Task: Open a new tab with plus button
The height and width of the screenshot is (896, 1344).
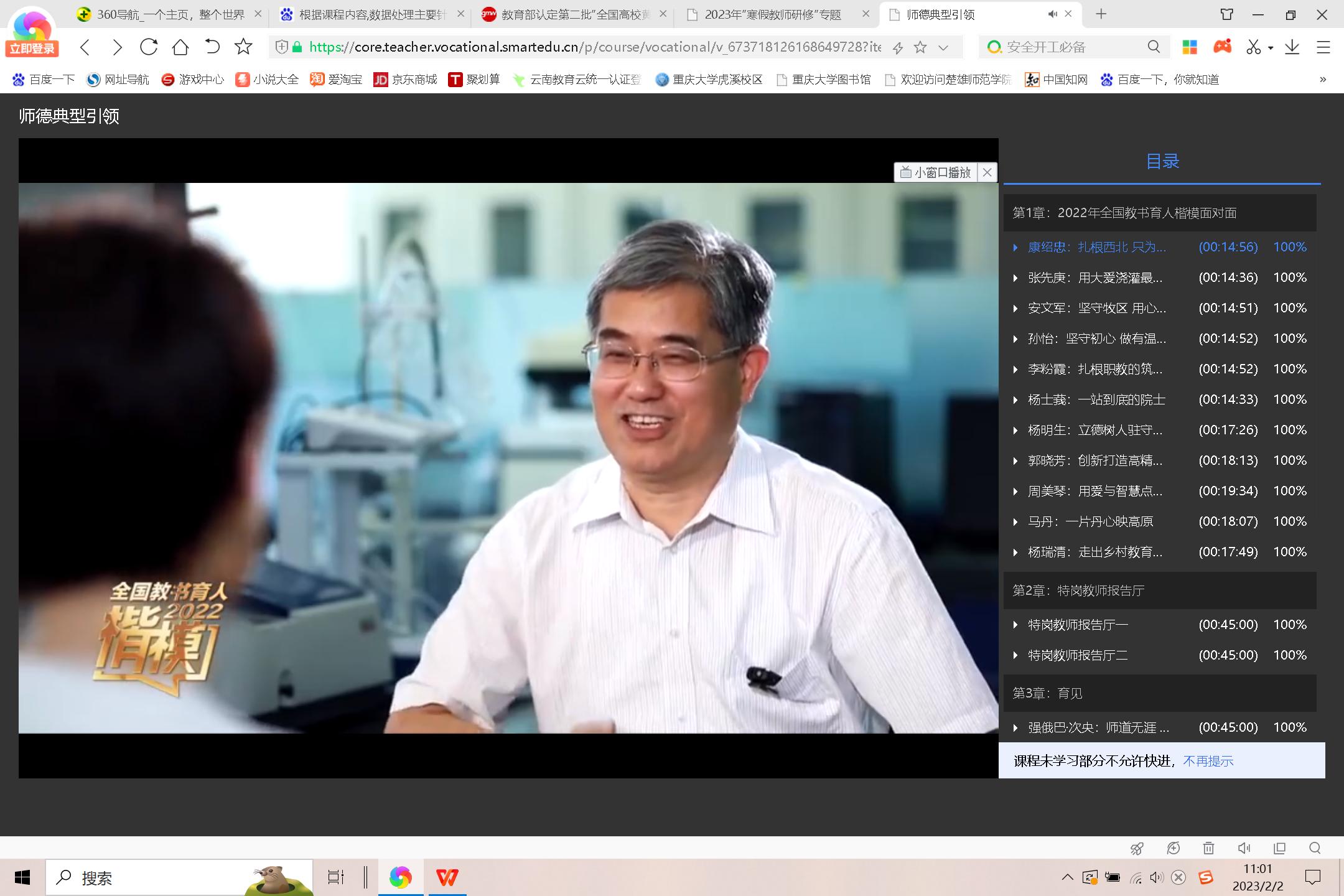Action: pyautogui.click(x=1101, y=14)
